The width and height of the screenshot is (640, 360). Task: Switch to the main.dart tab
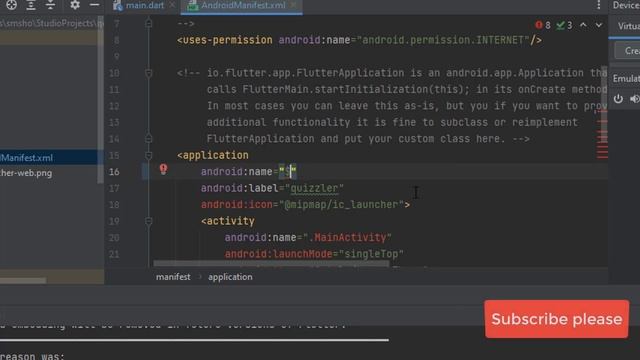coord(144,5)
